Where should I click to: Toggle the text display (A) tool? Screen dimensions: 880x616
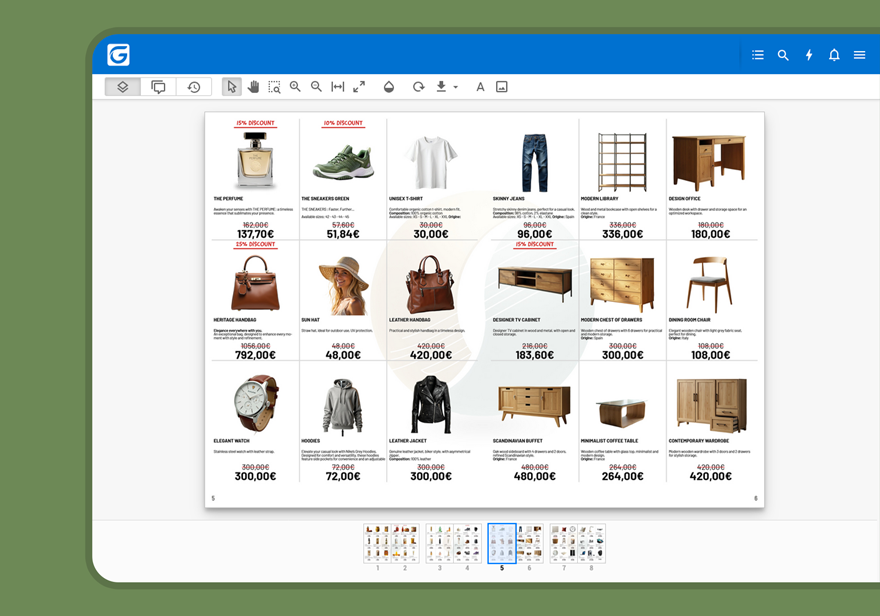tap(480, 87)
